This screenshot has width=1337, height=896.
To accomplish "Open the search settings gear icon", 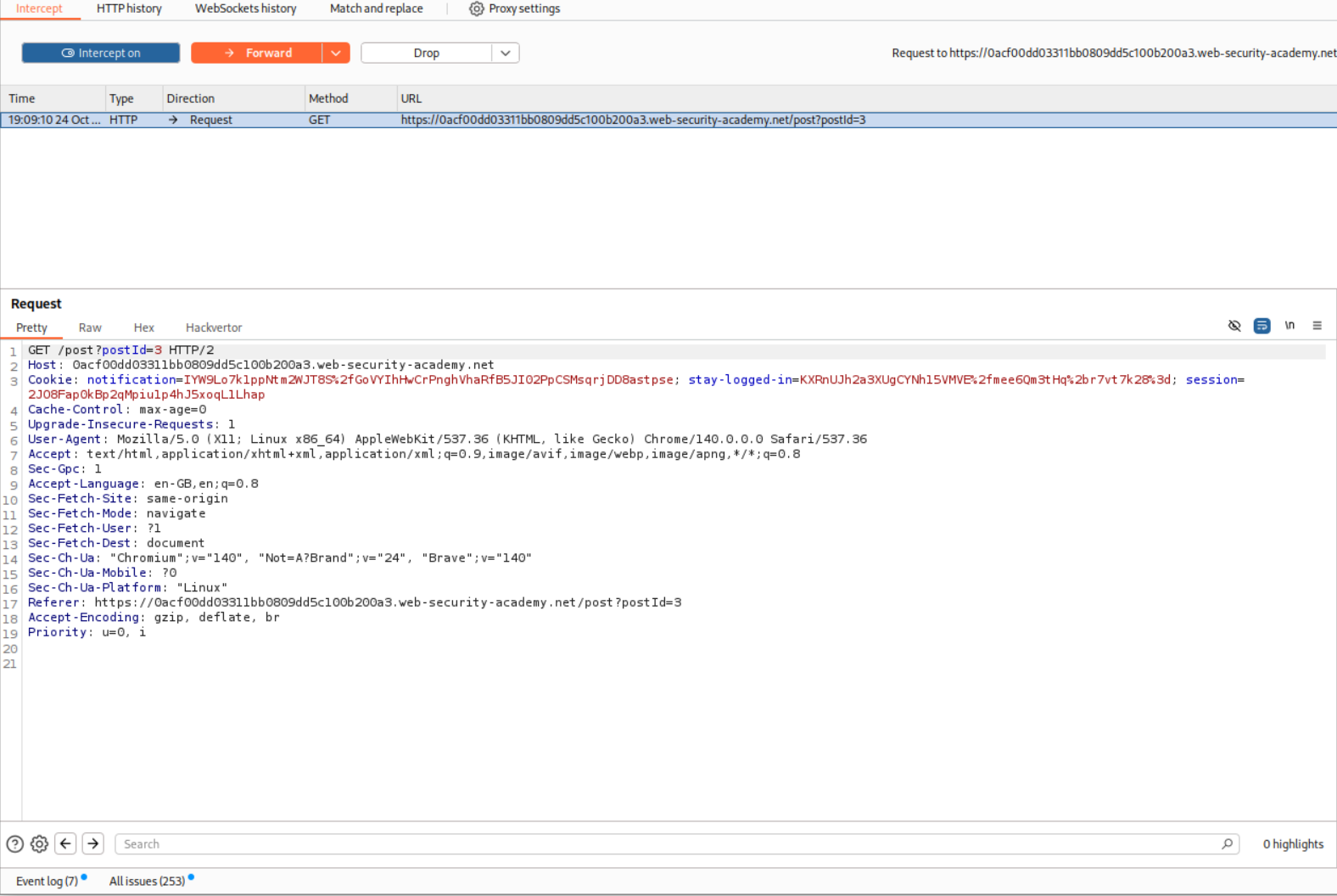I will pos(39,844).
